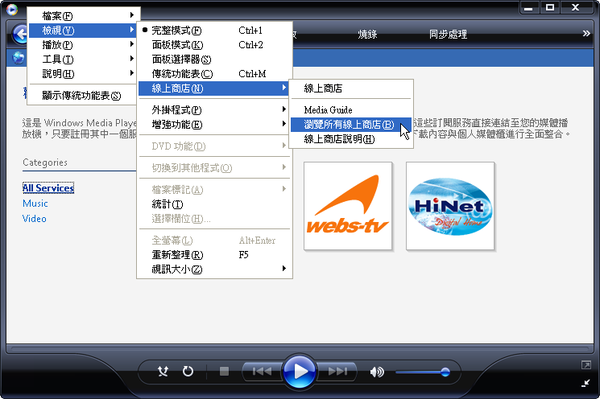Click the Next track button
Screen dimensions: 600x399
(x=338, y=371)
